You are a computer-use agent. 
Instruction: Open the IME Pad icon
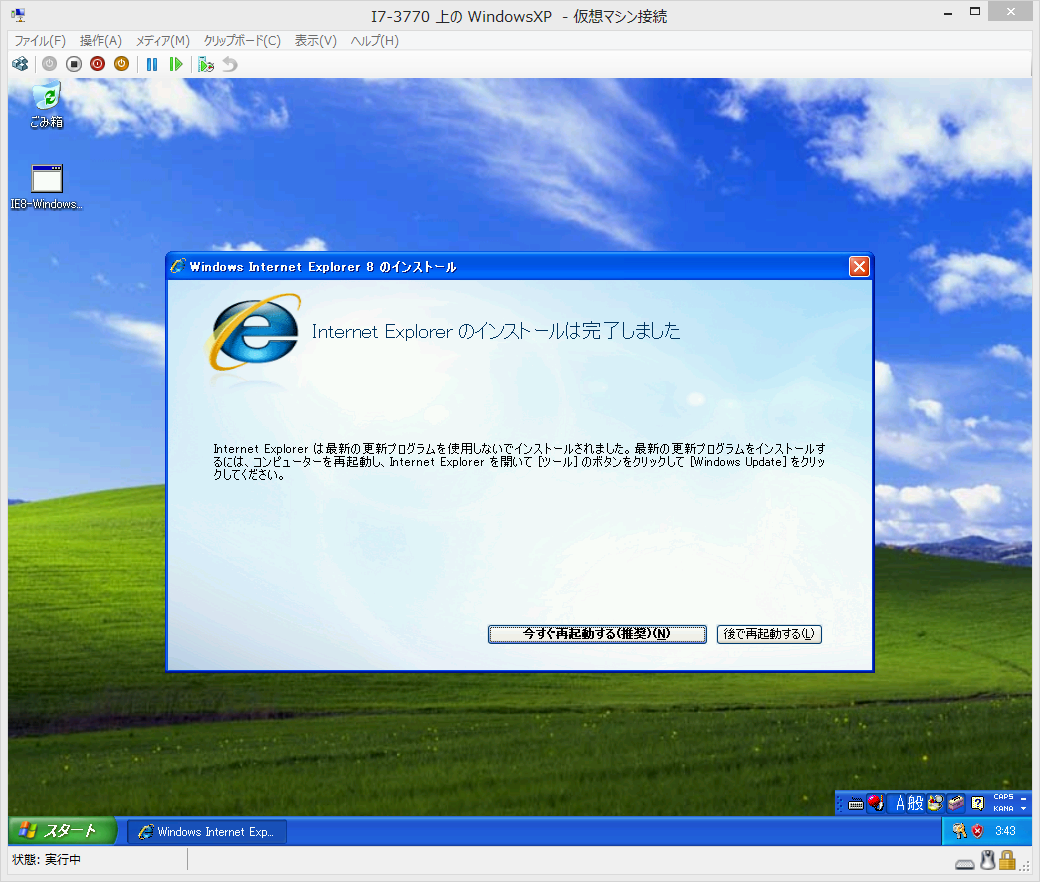[935, 804]
